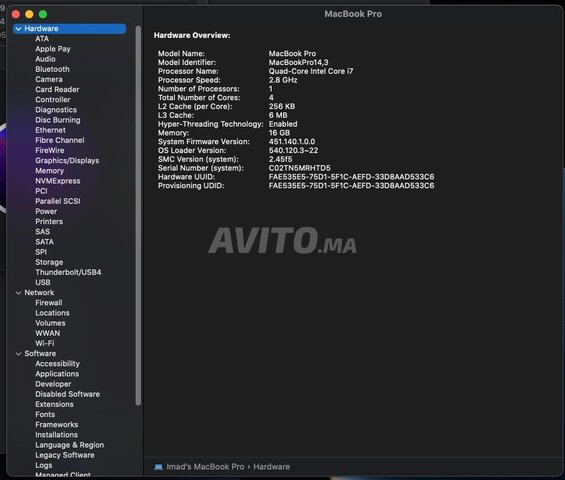Close the System Information window
Screen dimensions: 565x480
pos(16,14)
